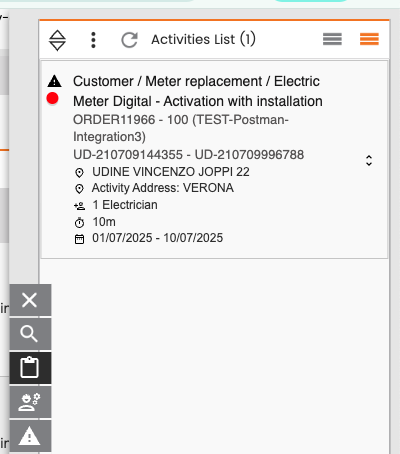Screen dimensions: 400x454
Task: Click the calendar icon beside date range
Action: click(79, 239)
